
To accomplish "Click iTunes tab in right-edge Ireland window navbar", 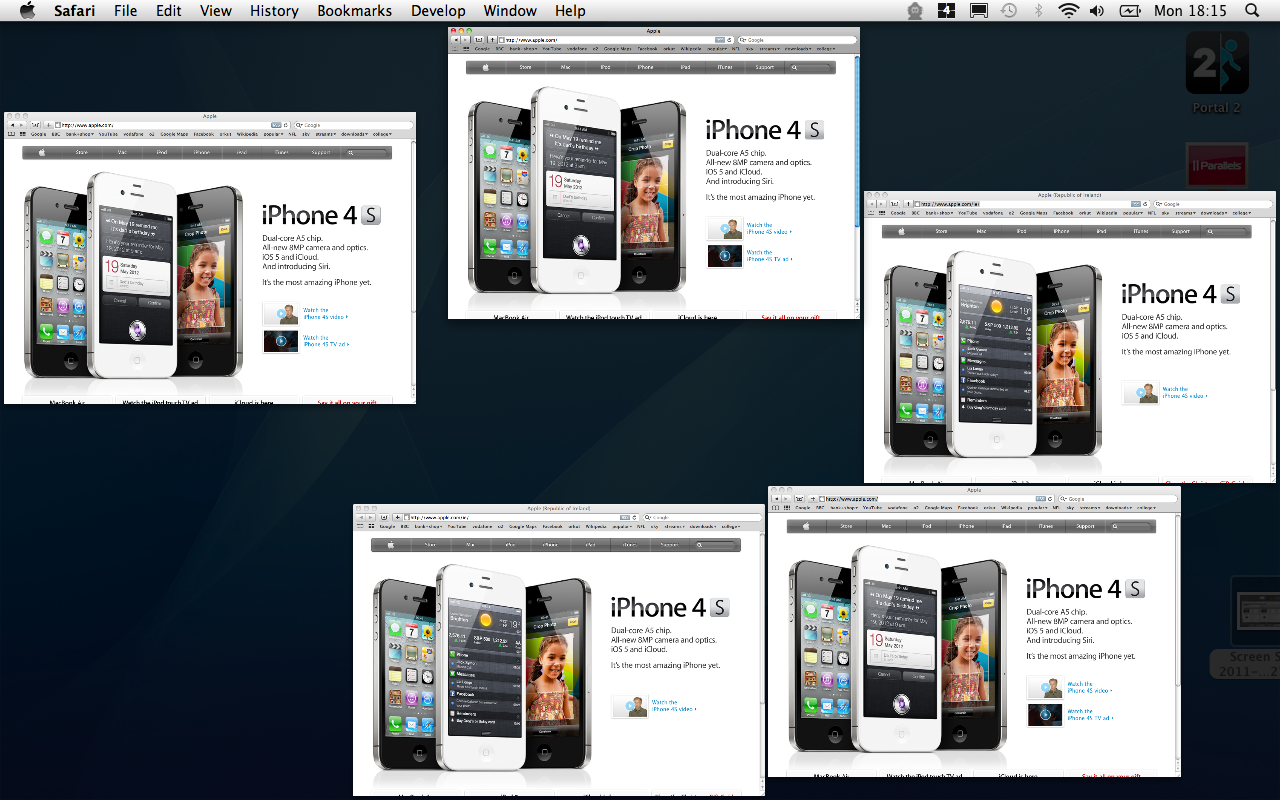I will coord(1141,231).
